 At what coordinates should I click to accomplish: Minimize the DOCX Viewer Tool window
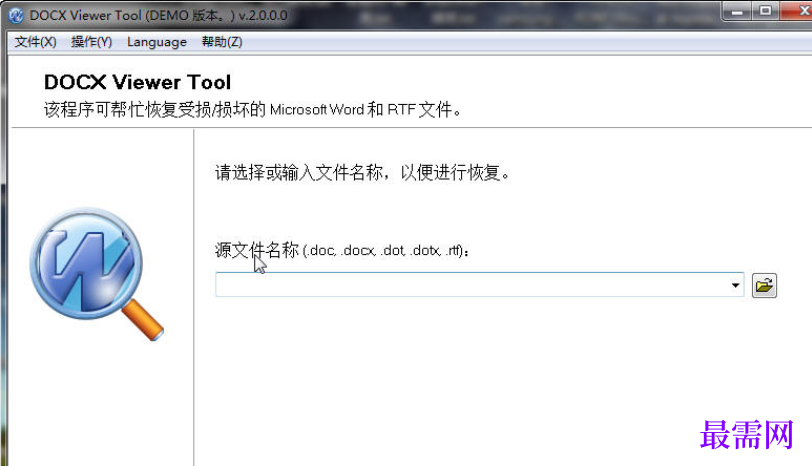tap(737, 11)
